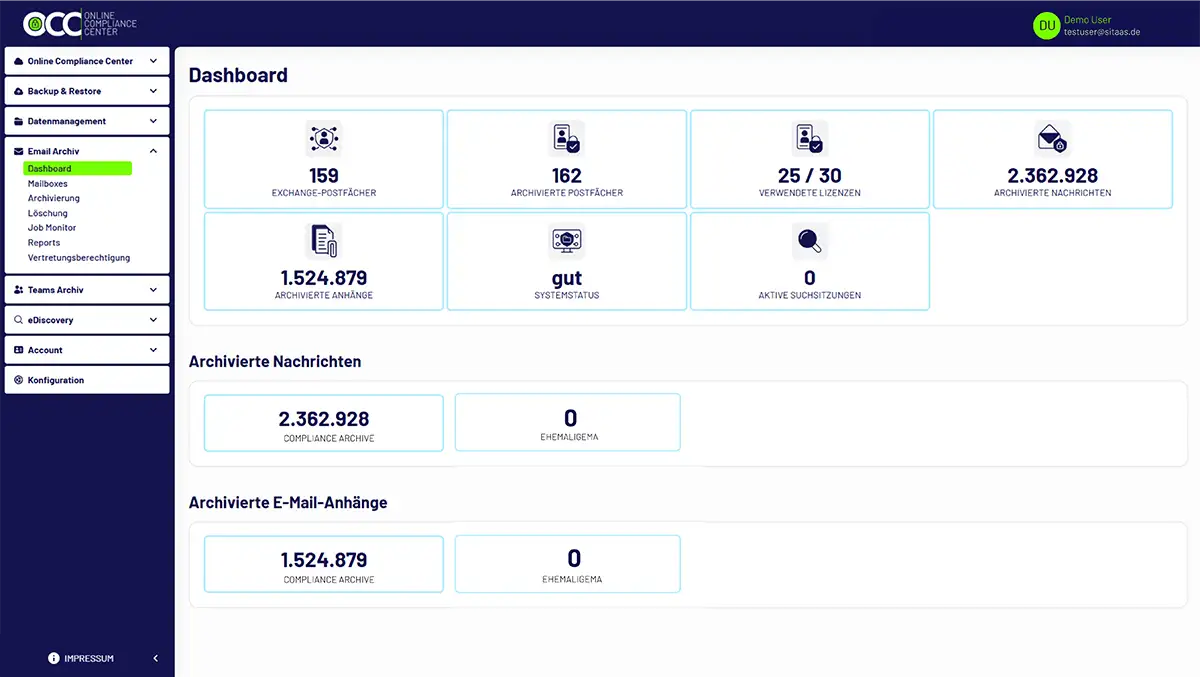This screenshot has height=677, width=1200.
Task: Open the Konfiguration page
Action: click(56, 380)
